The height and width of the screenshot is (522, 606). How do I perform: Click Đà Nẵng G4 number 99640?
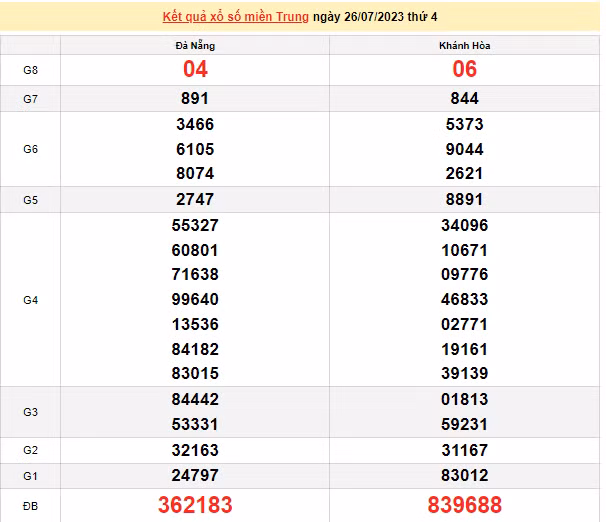point(195,299)
